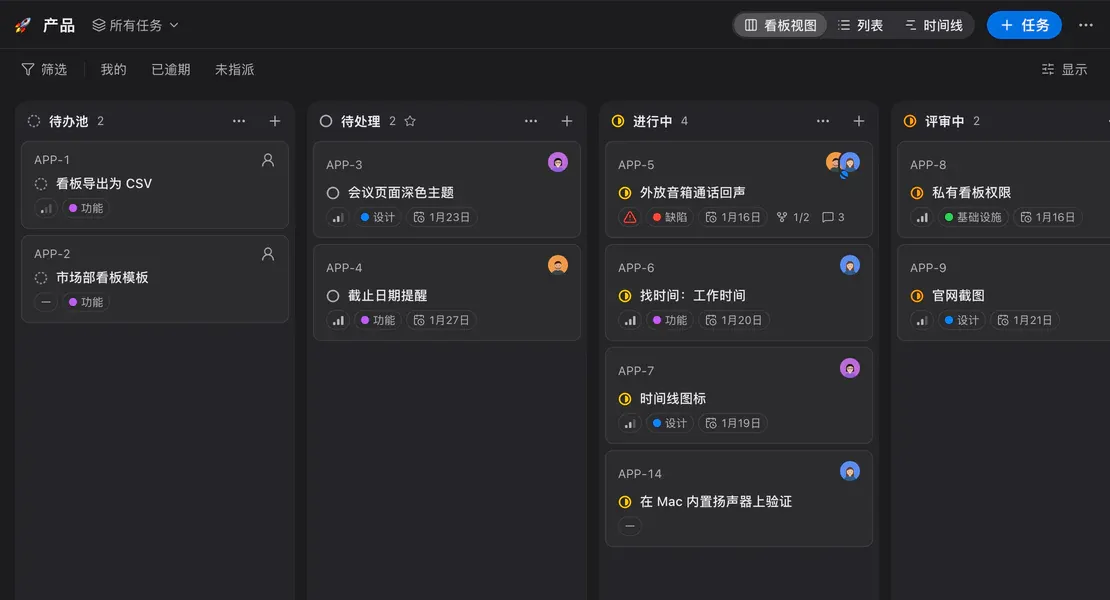Open the top-right more options menu
This screenshot has height=600, width=1110.
point(1085,25)
